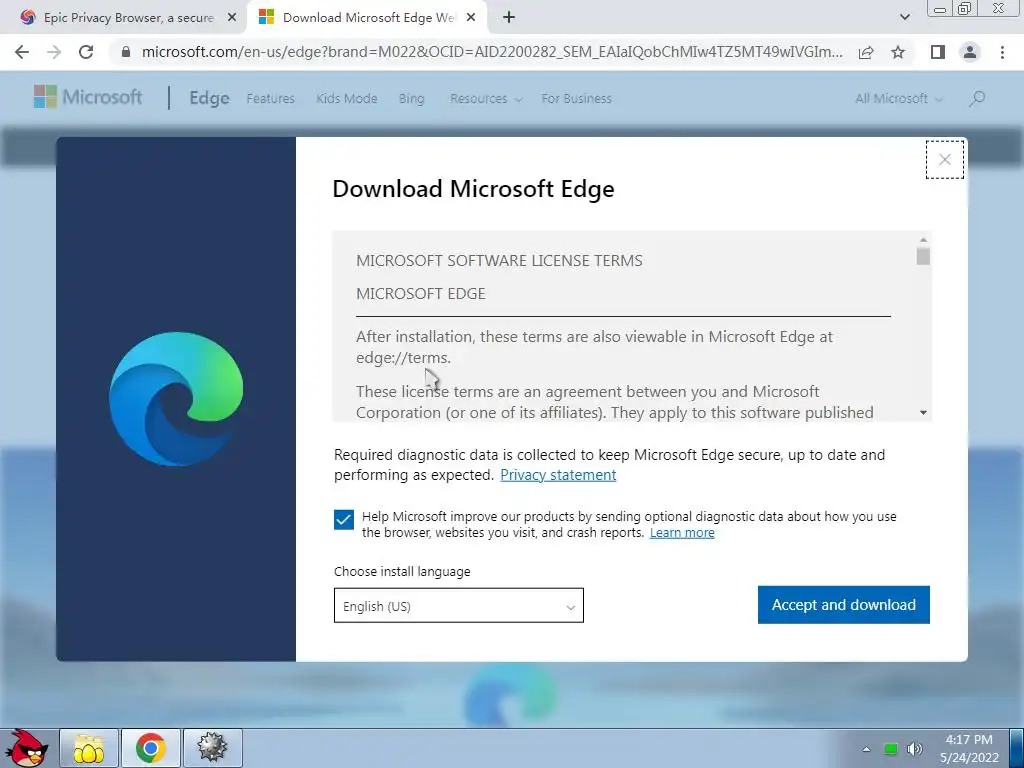
Task: Click the MICROSOFT SOFTWARE LICENSE TERMS heading
Action: pyautogui.click(x=499, y=261)
